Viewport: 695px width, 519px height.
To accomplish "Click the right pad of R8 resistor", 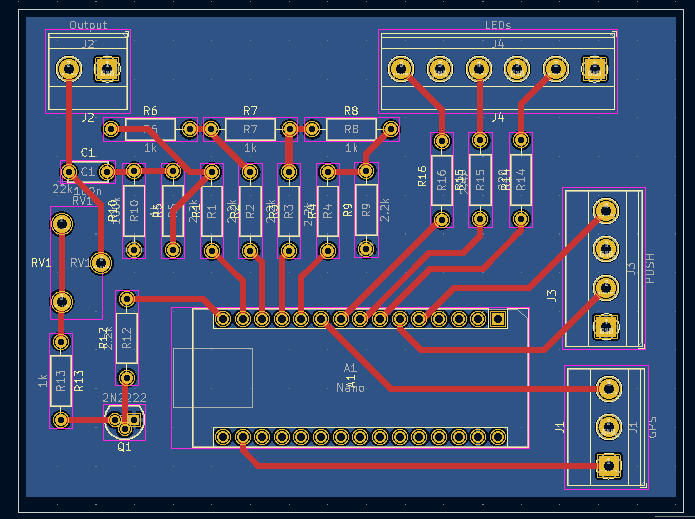I will coord(390,129).
